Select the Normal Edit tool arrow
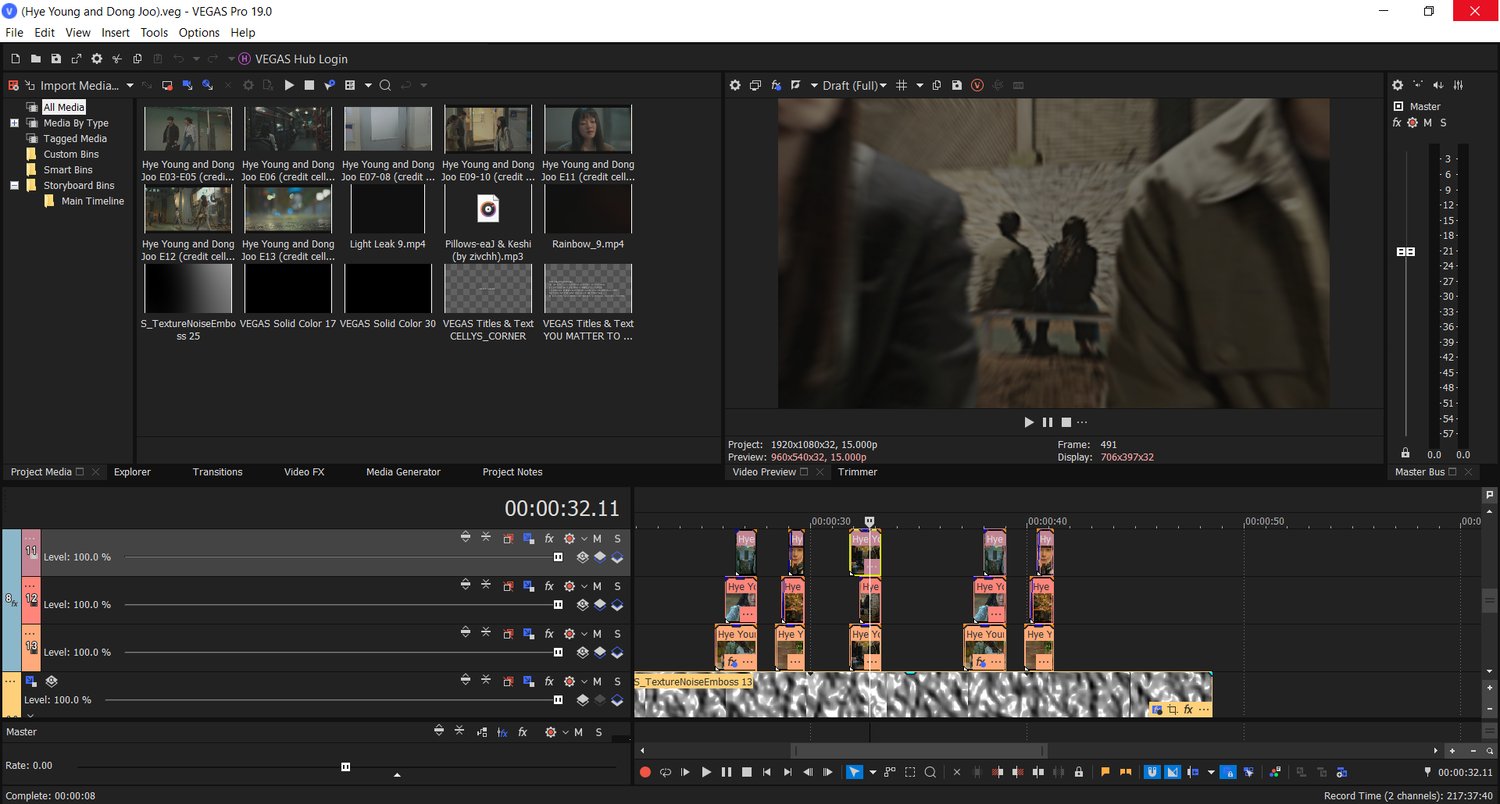Viewport: 1500px width, 804px height. pyautogui.click(x=854, y=772)
